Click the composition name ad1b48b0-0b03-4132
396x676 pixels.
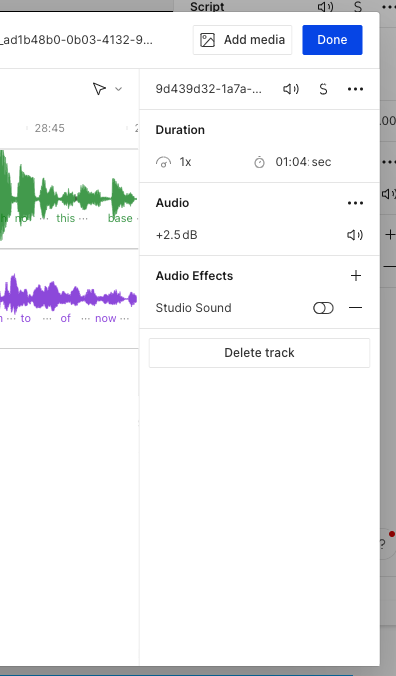coord(76,40)
